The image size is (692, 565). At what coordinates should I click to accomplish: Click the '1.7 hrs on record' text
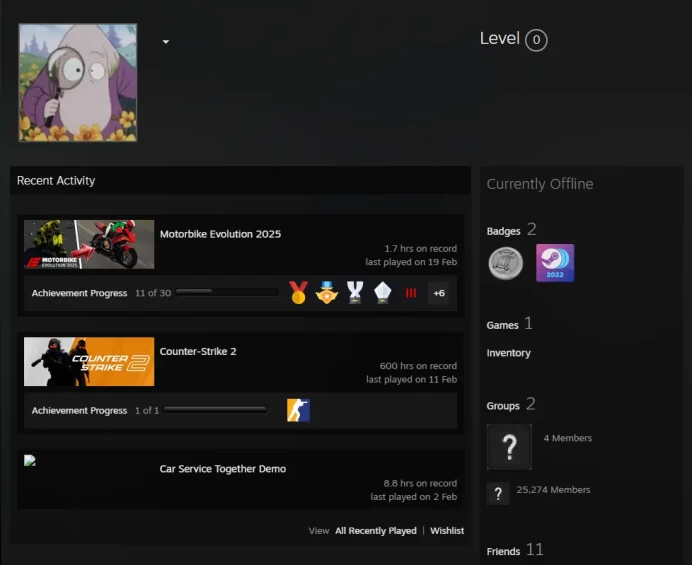pos(421,249)
